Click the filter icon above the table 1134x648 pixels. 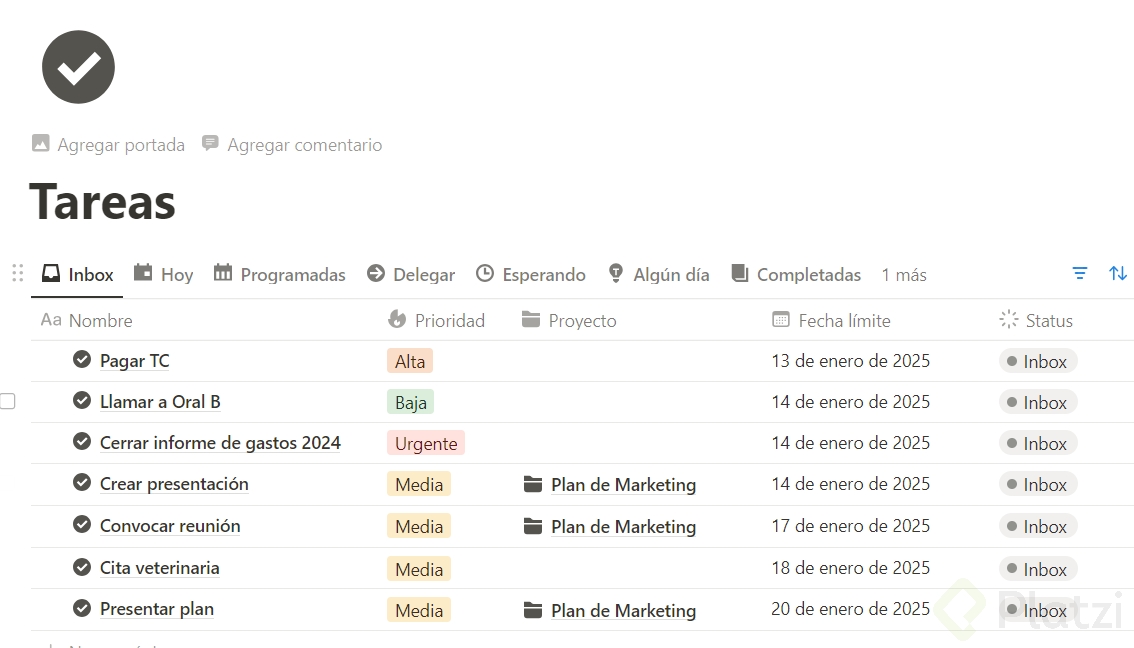pyautogui.click(x=1080, y=273)
